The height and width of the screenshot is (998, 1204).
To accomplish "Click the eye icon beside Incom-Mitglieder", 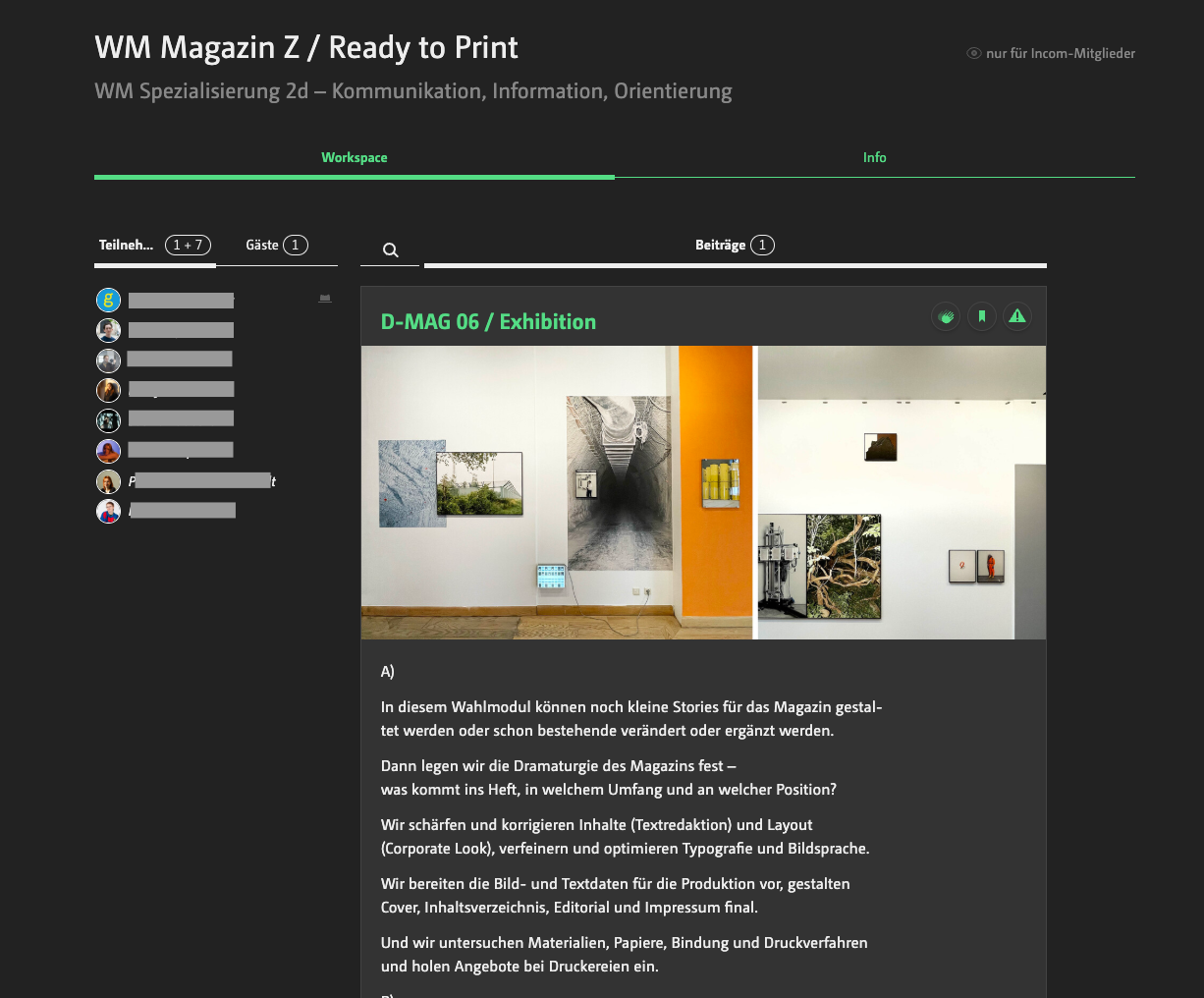I will [974, 53].
